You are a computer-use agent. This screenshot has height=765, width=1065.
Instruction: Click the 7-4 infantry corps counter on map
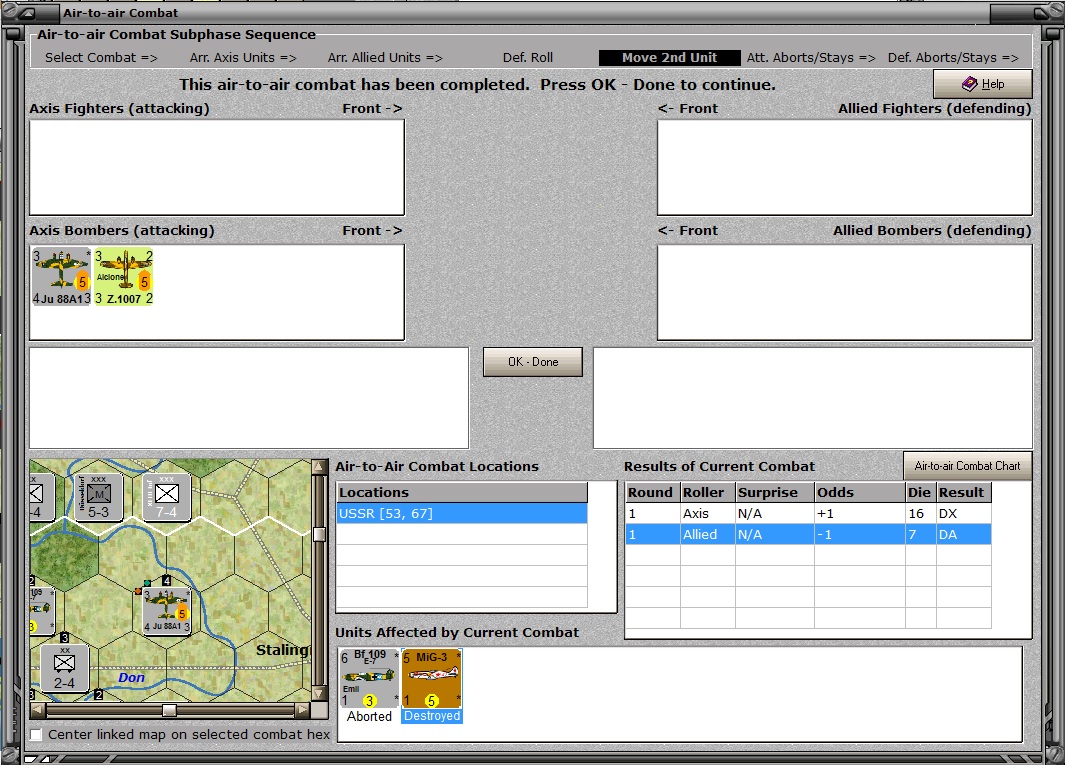pos(166,497)
